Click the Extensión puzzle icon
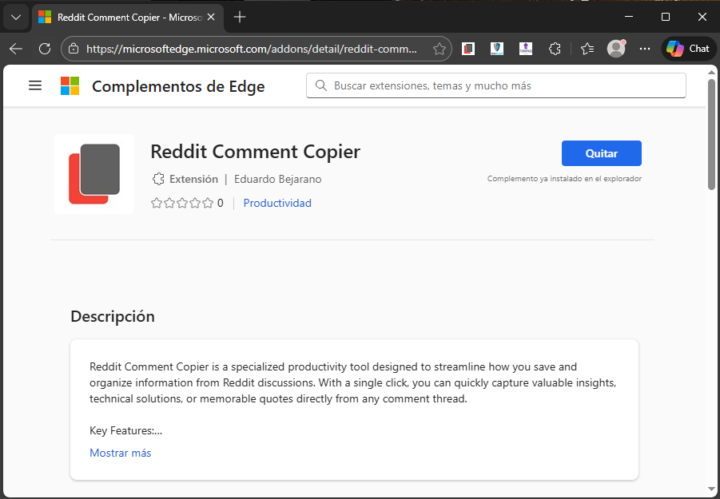The image size is (720, 499). click(x=158, y=179)
